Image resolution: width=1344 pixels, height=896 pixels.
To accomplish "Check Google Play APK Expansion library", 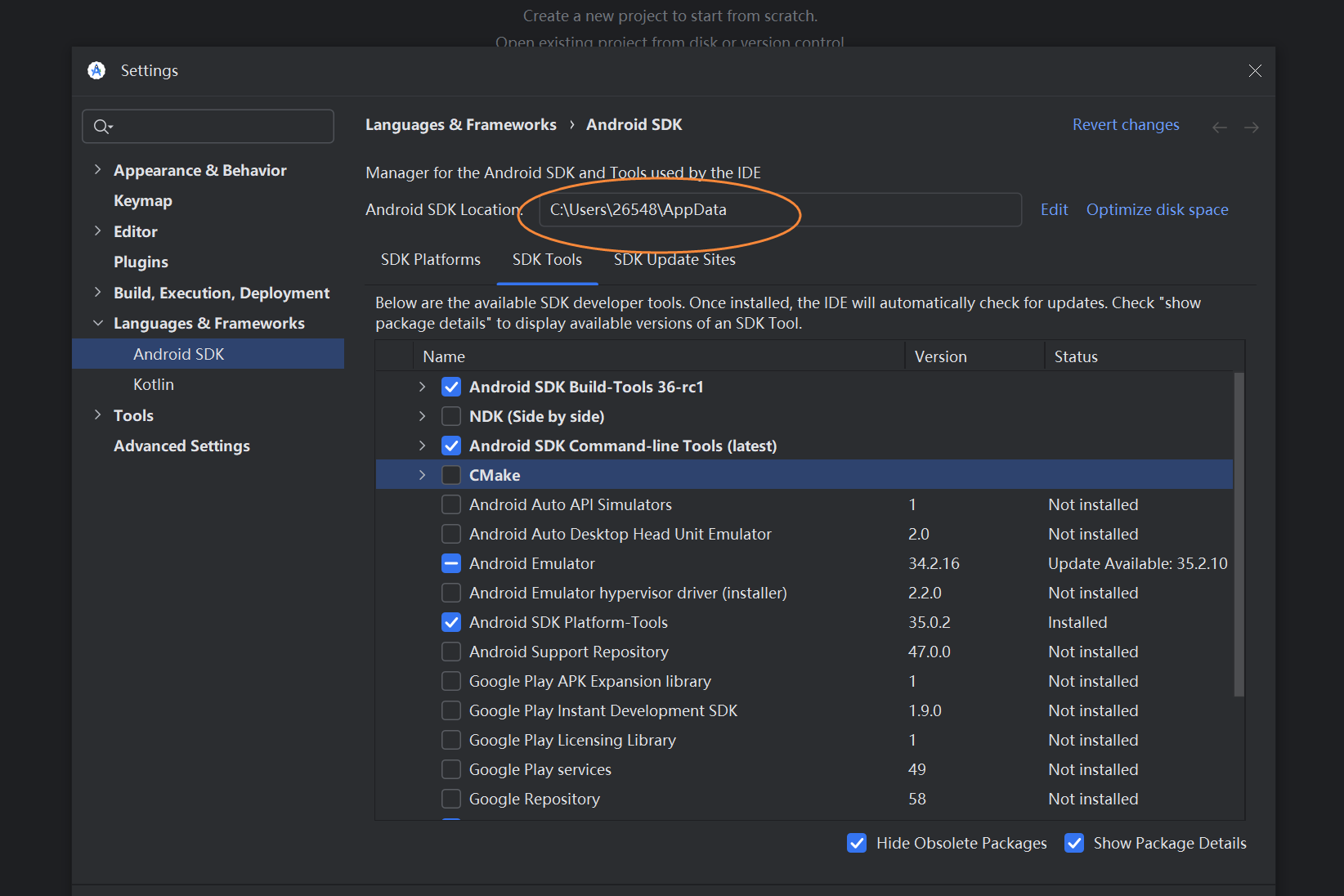I will tap(451, 681).
